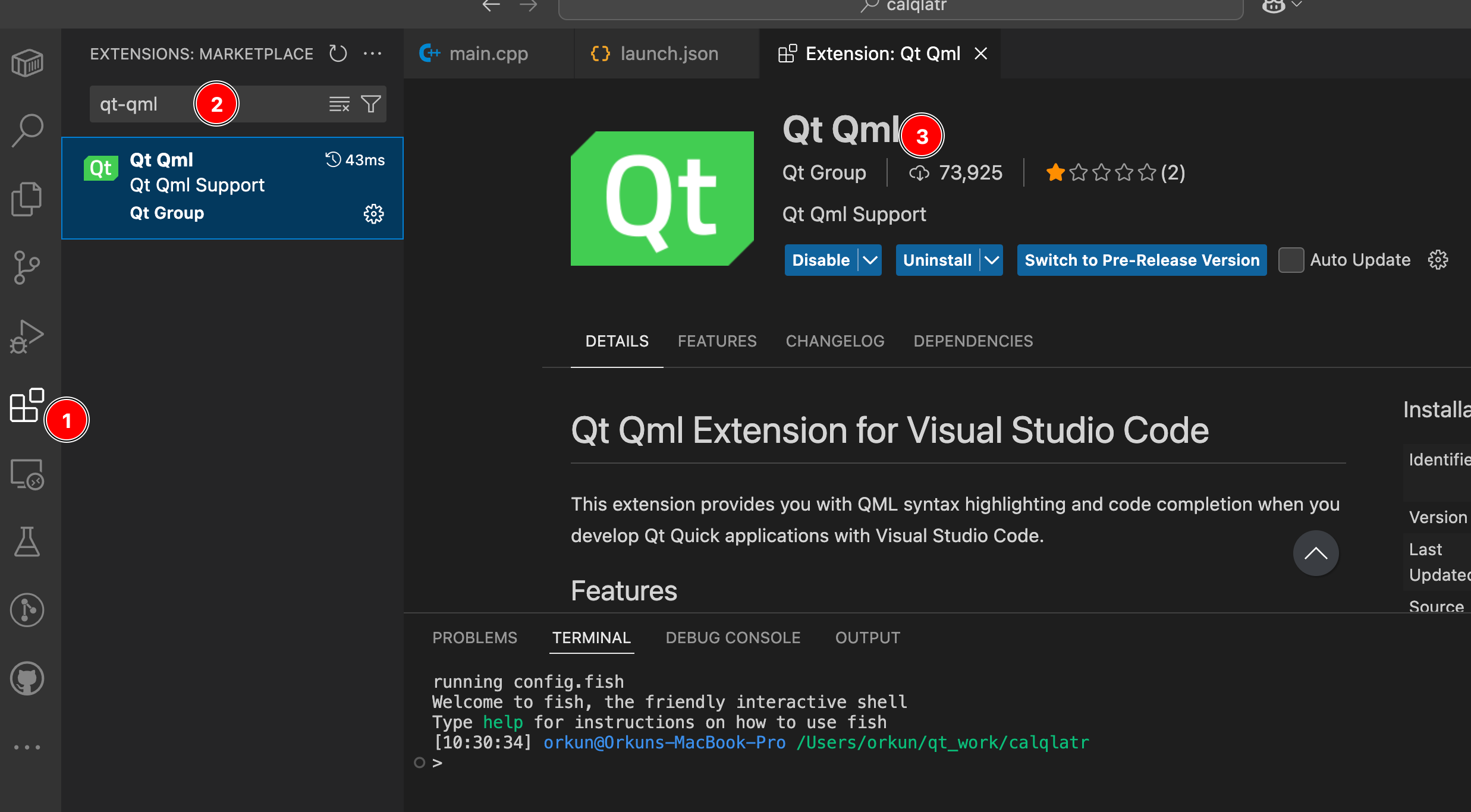This screenshot has height=812, width=1471.
Task: Open the Qt Group publisher link
Action: 824,172
